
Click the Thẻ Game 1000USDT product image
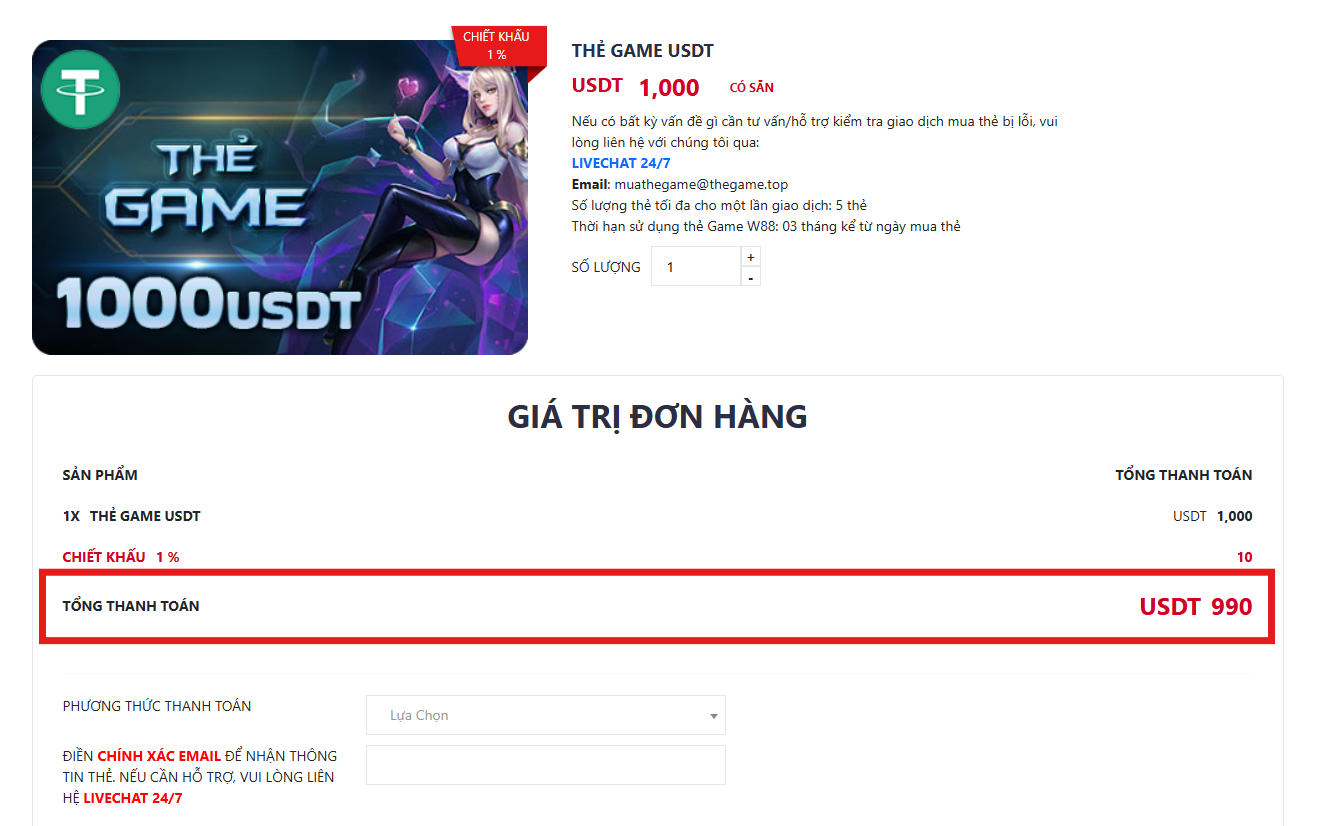click(280, 198)
